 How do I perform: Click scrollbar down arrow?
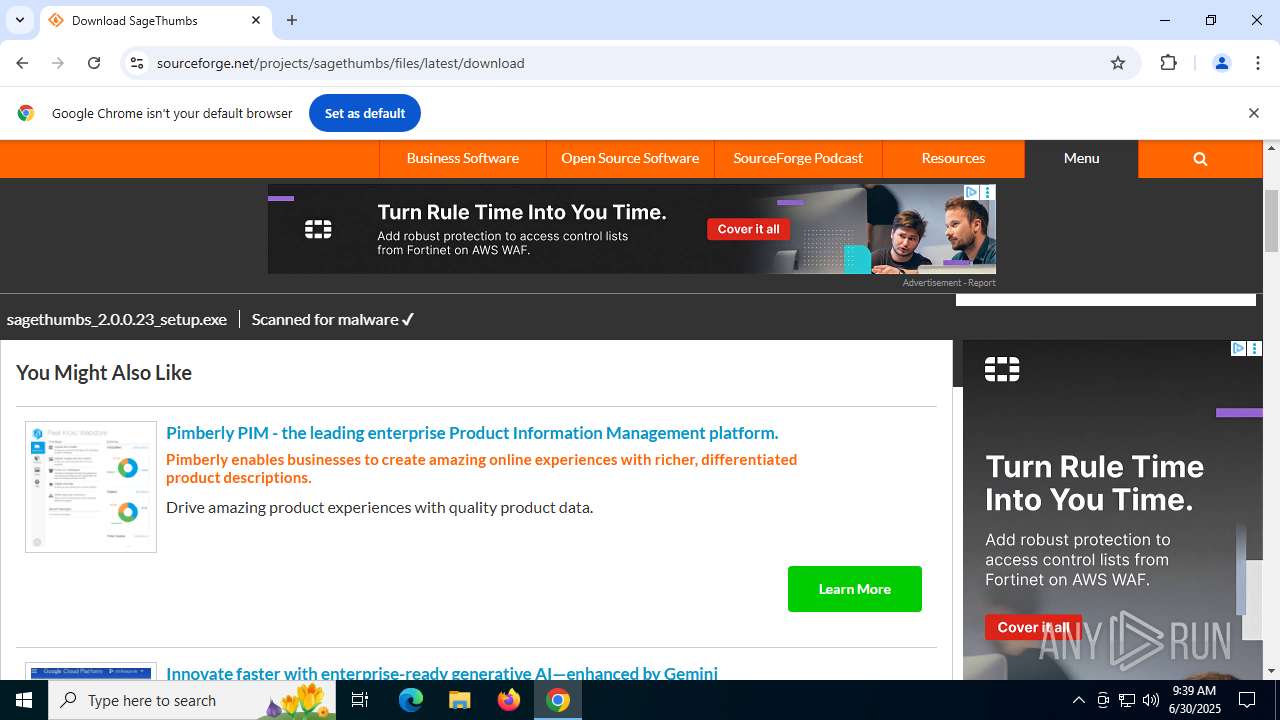(1271, 671)
